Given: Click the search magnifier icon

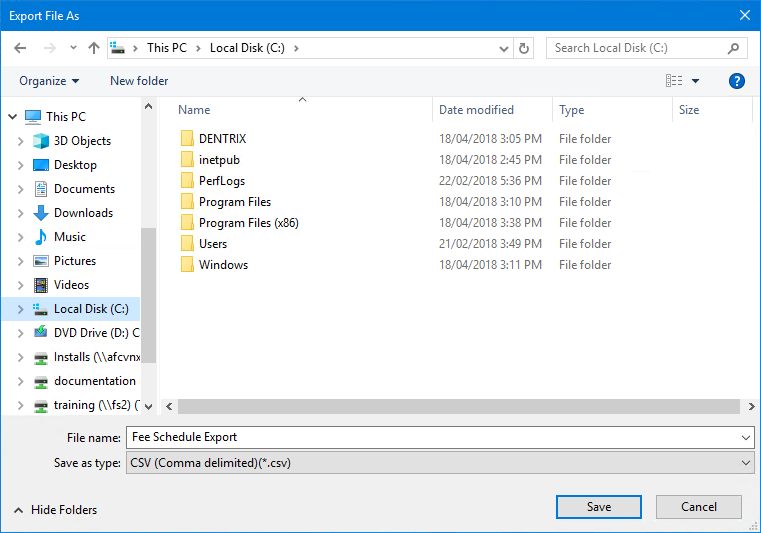Looking at the screenshot, I should point(734,48).
